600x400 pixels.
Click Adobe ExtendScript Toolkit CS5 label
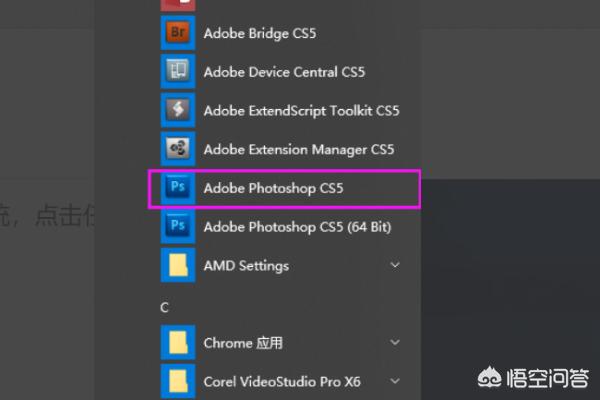point(302,111)
